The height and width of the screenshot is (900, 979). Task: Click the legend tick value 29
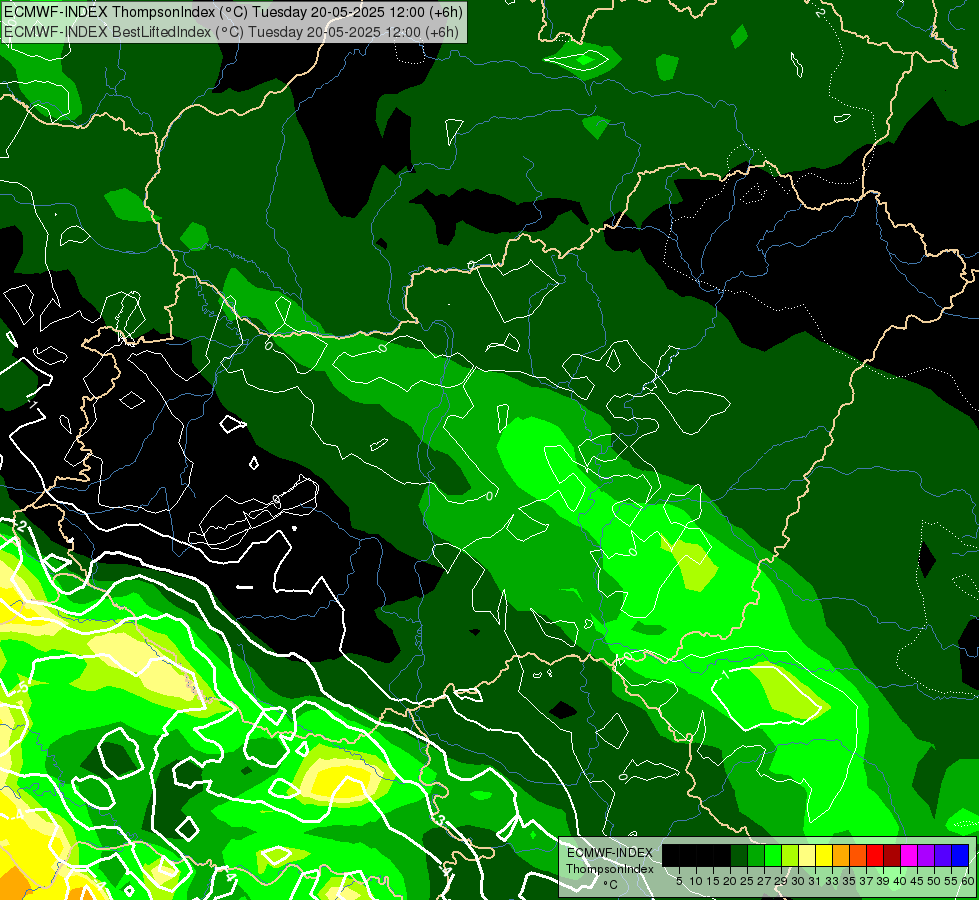781,881
